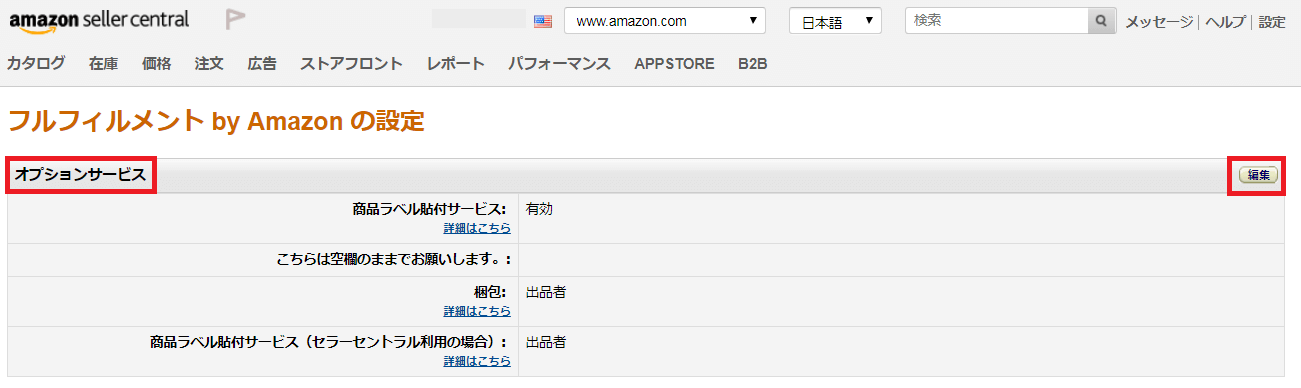
Task: Click 詳細はこちら under 商品ラベル貼付サービス
Action: click(x=477, y=228)
